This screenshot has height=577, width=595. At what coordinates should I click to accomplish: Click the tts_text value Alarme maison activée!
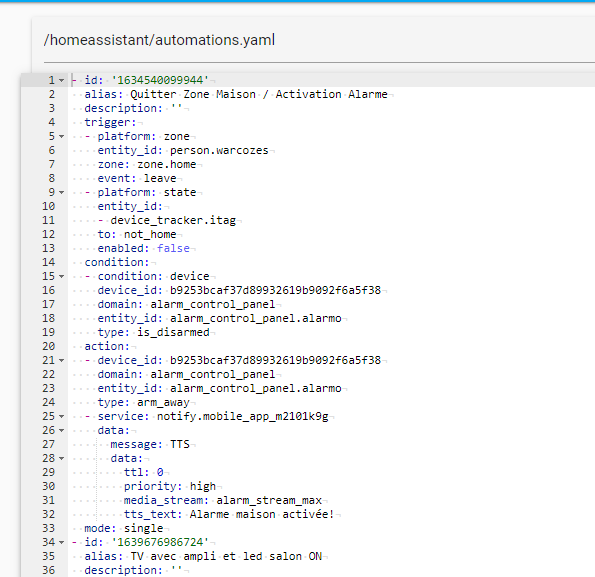(x=262, y=514)
